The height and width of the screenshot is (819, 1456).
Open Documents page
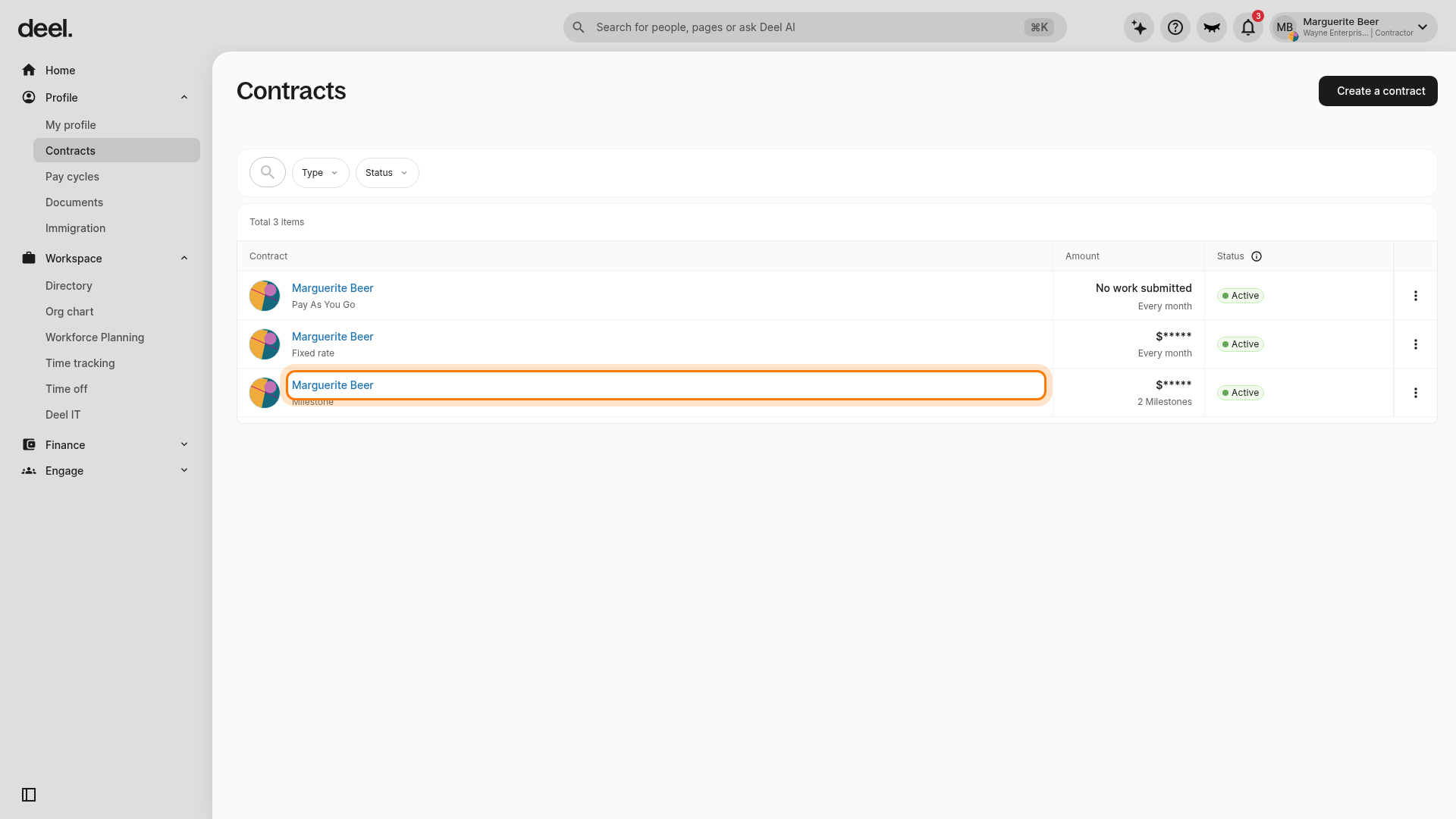point(74,202)
